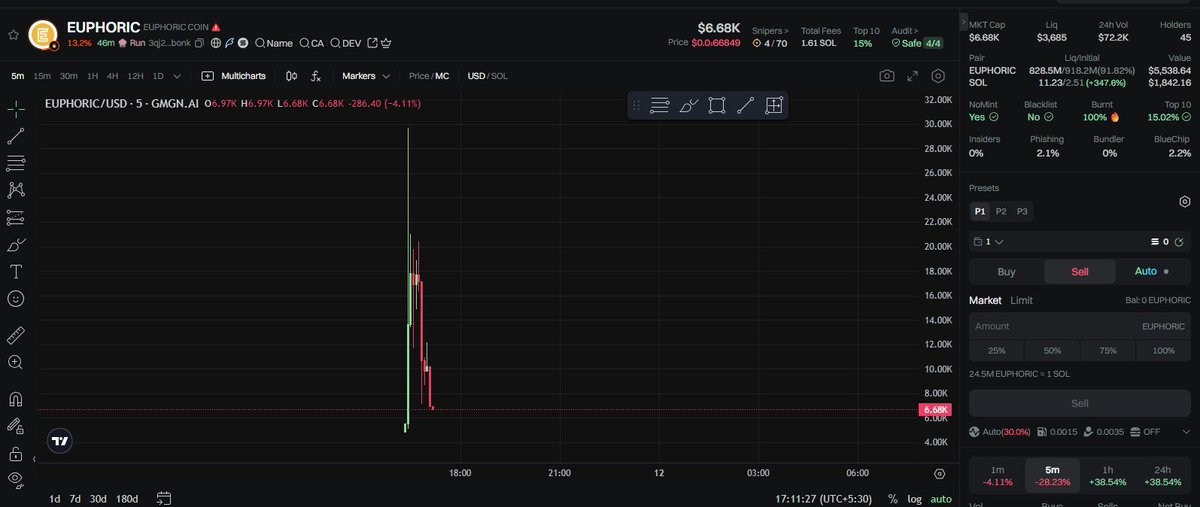Star EUPHORIC as a favorite
The width and height of the screenshot is (1200, 507).
(13, 35)
